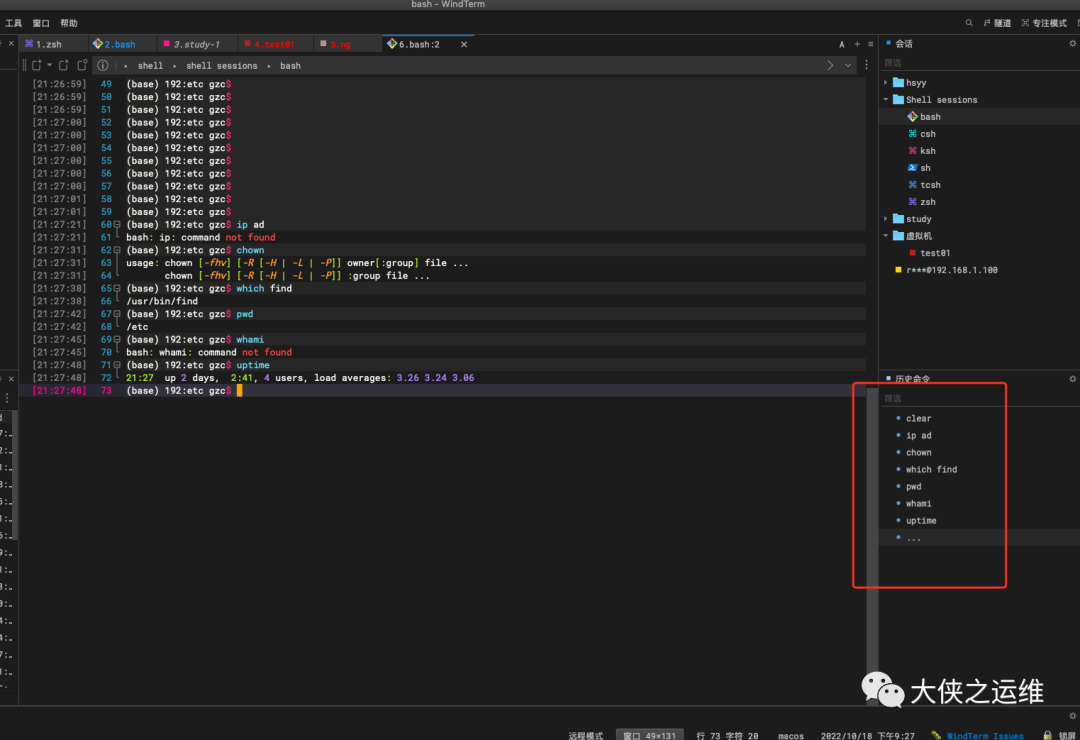The height and width of the screenshot is (740, 1080).
Task: Click the macos status bar entry
Action: 791,735
